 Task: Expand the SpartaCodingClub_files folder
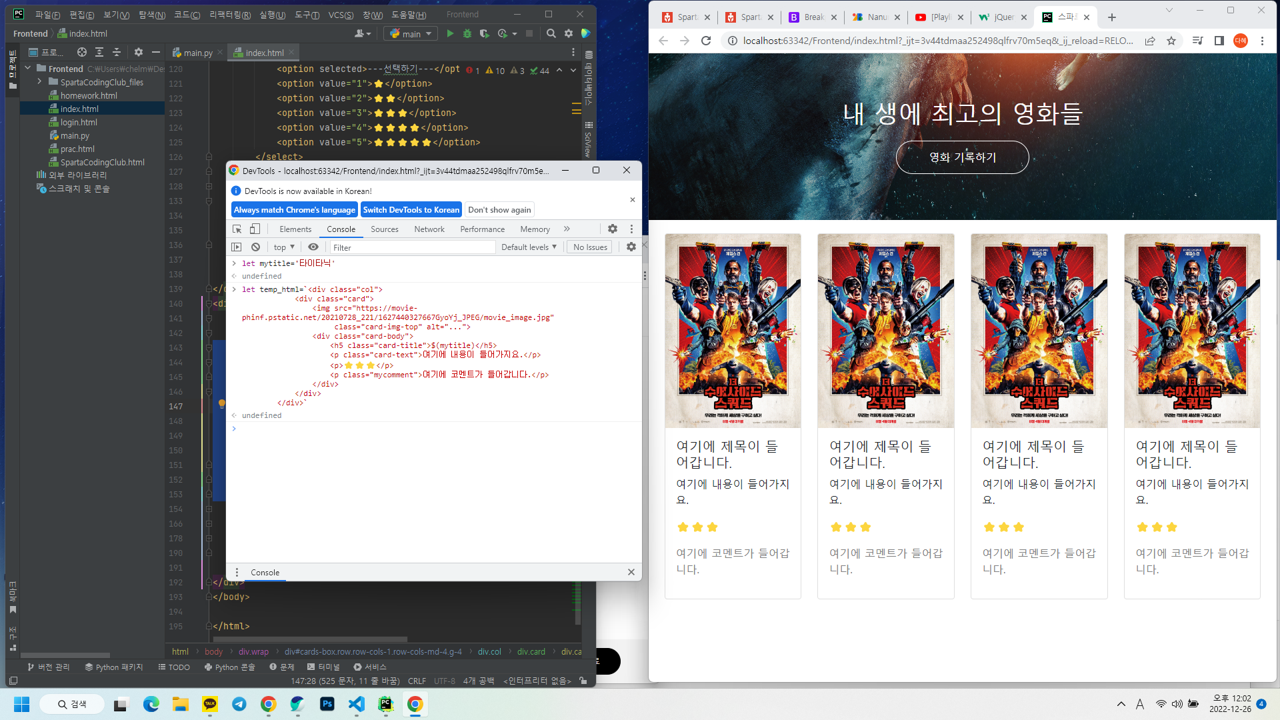[40, 82]
